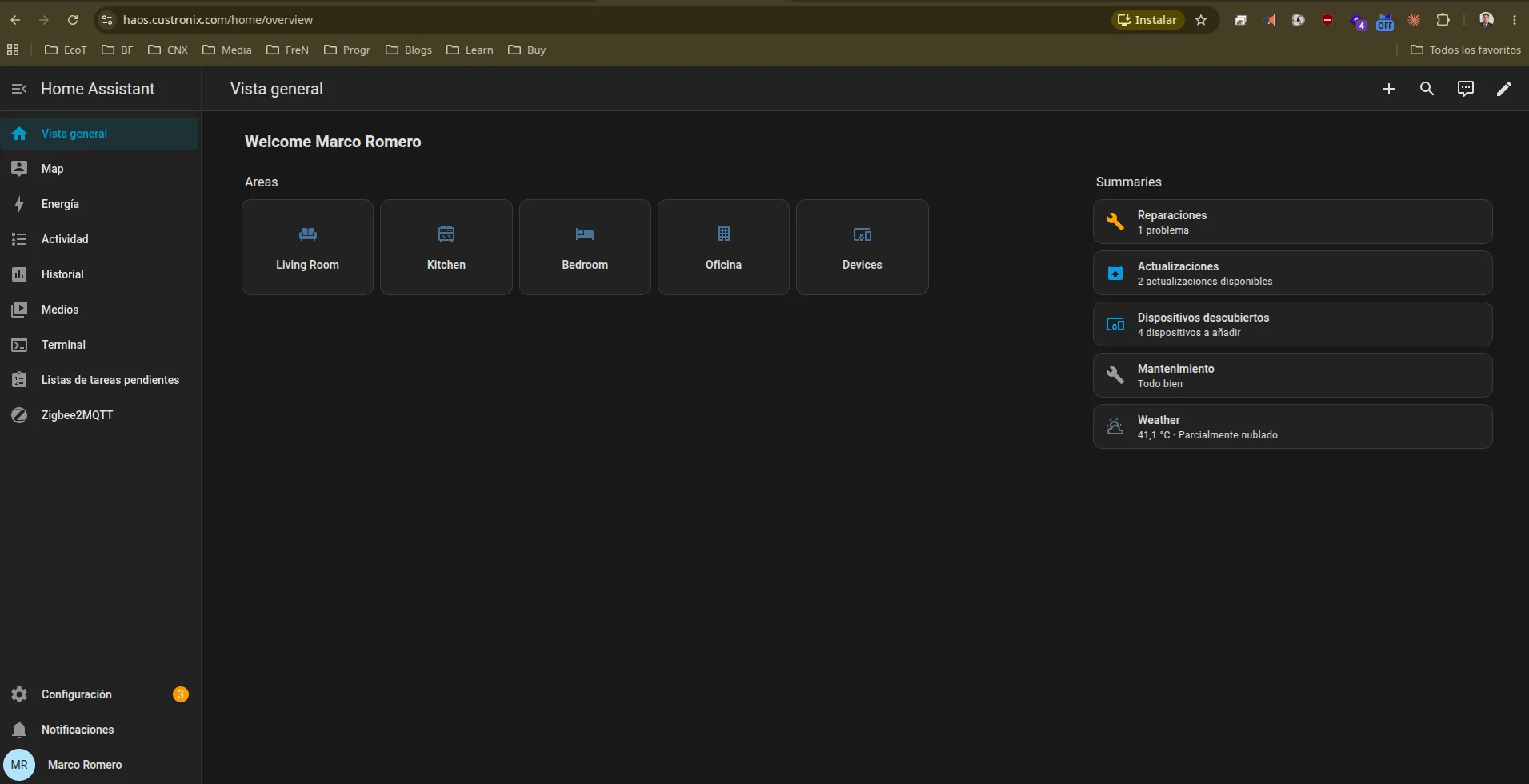Click the Medios player icon
Screen dimensions: 1529x784
19,310
